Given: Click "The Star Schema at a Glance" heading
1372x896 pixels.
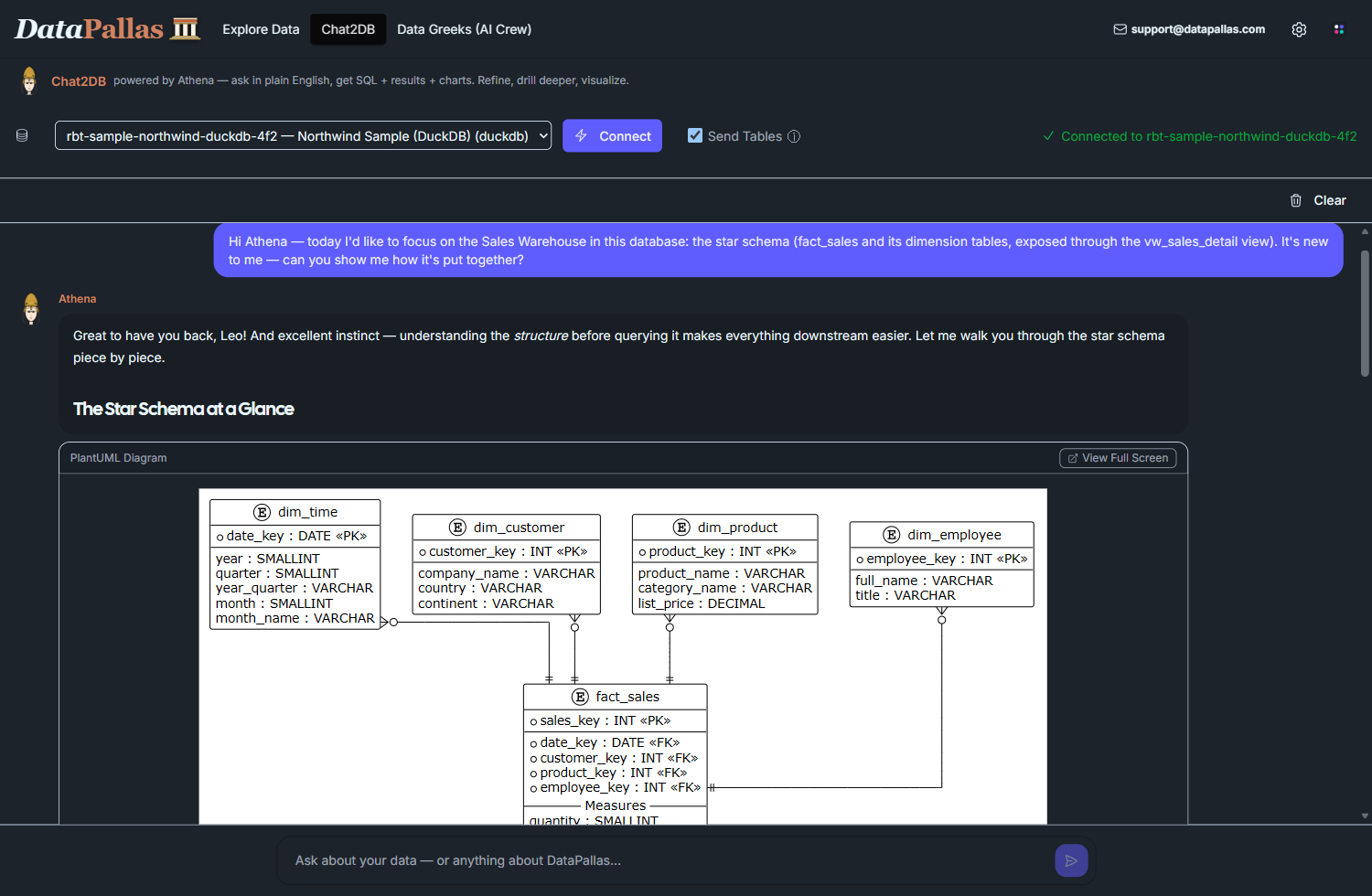Looking at the screenshot, I should [x=184, y=409].
